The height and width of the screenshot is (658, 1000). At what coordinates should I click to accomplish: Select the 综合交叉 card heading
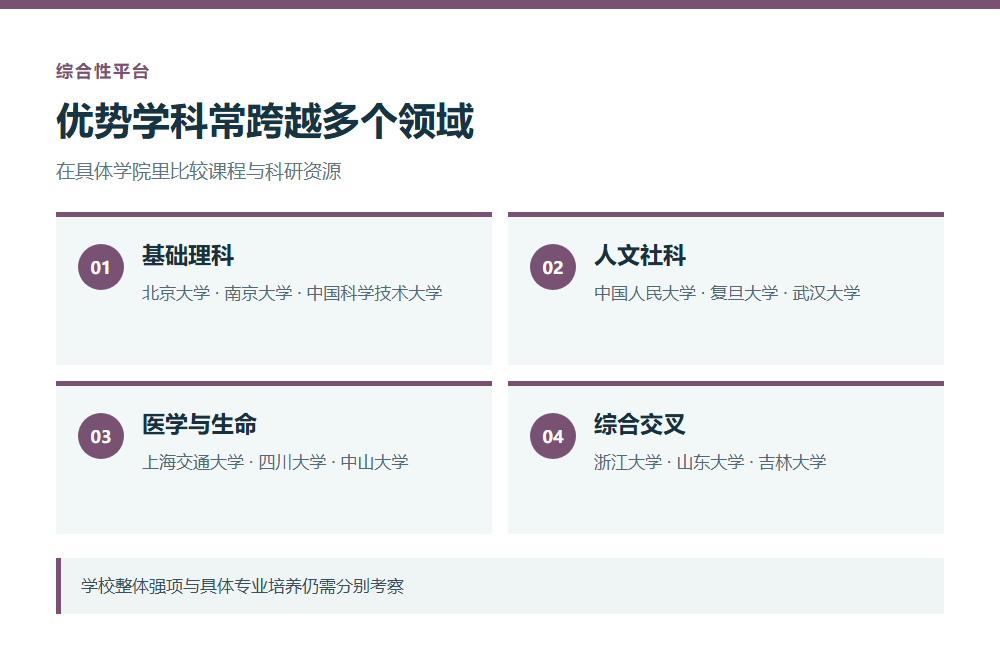click(640, 425)
